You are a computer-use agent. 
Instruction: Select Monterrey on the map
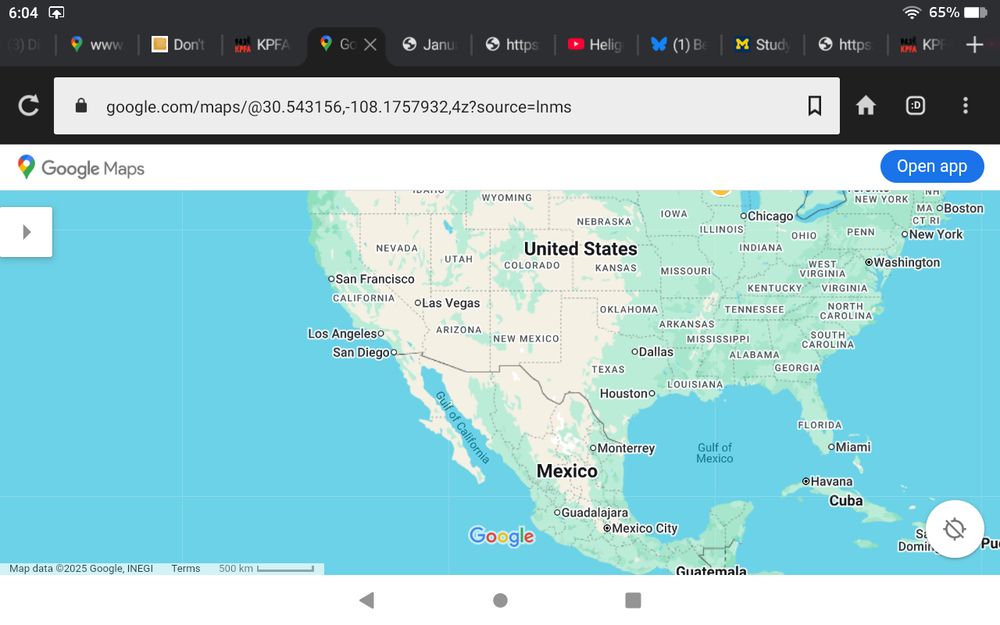622,448
